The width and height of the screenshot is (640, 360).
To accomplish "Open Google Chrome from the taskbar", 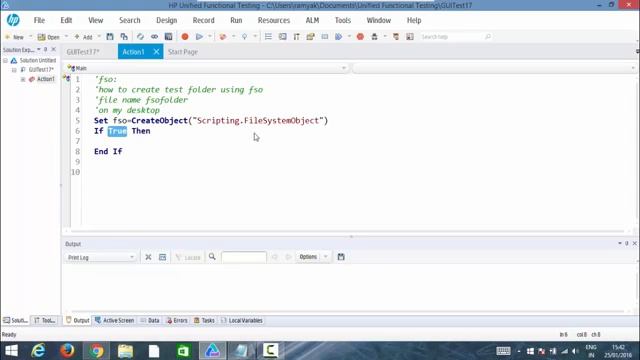I will [97, 351].
